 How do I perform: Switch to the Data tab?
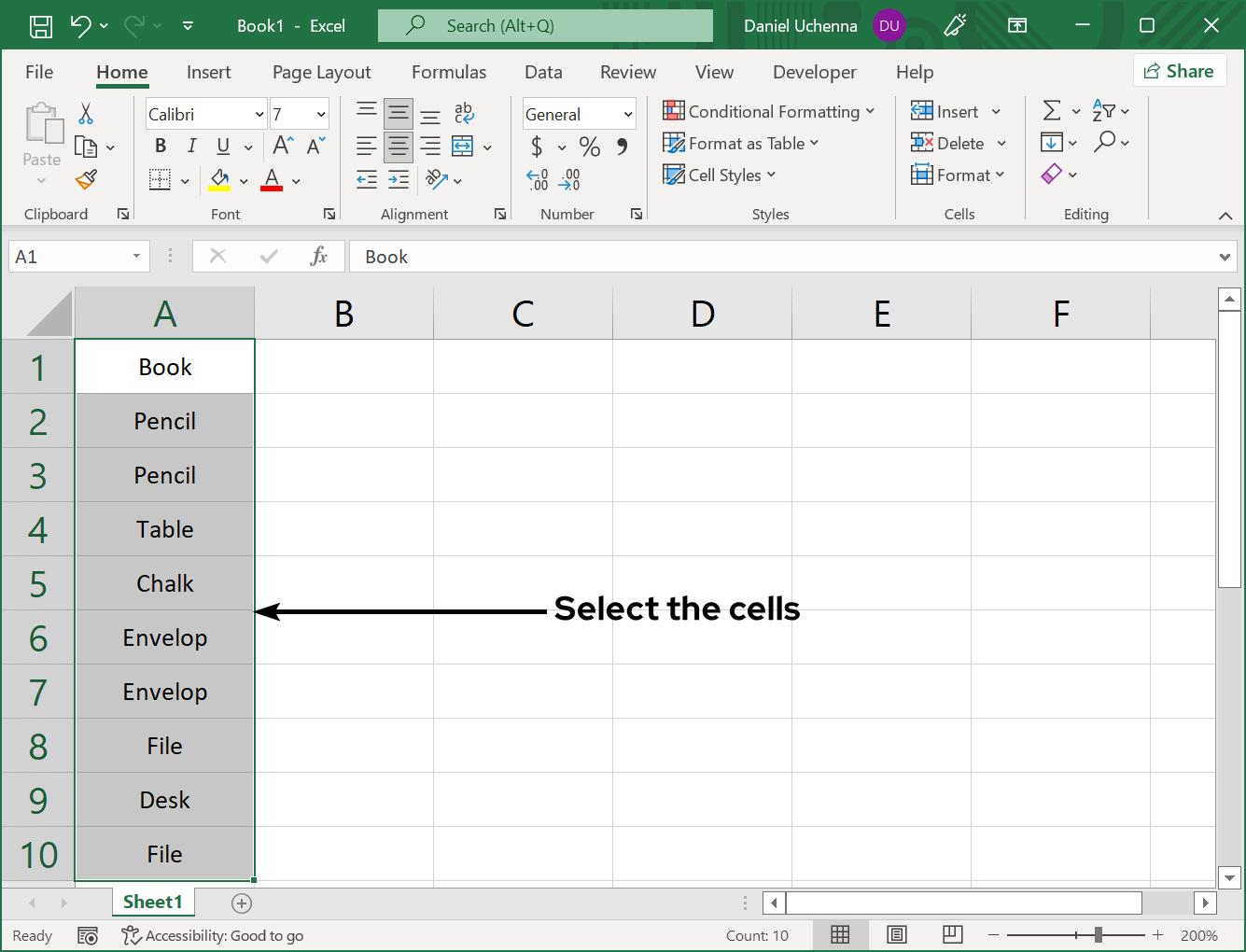[543, 72]
